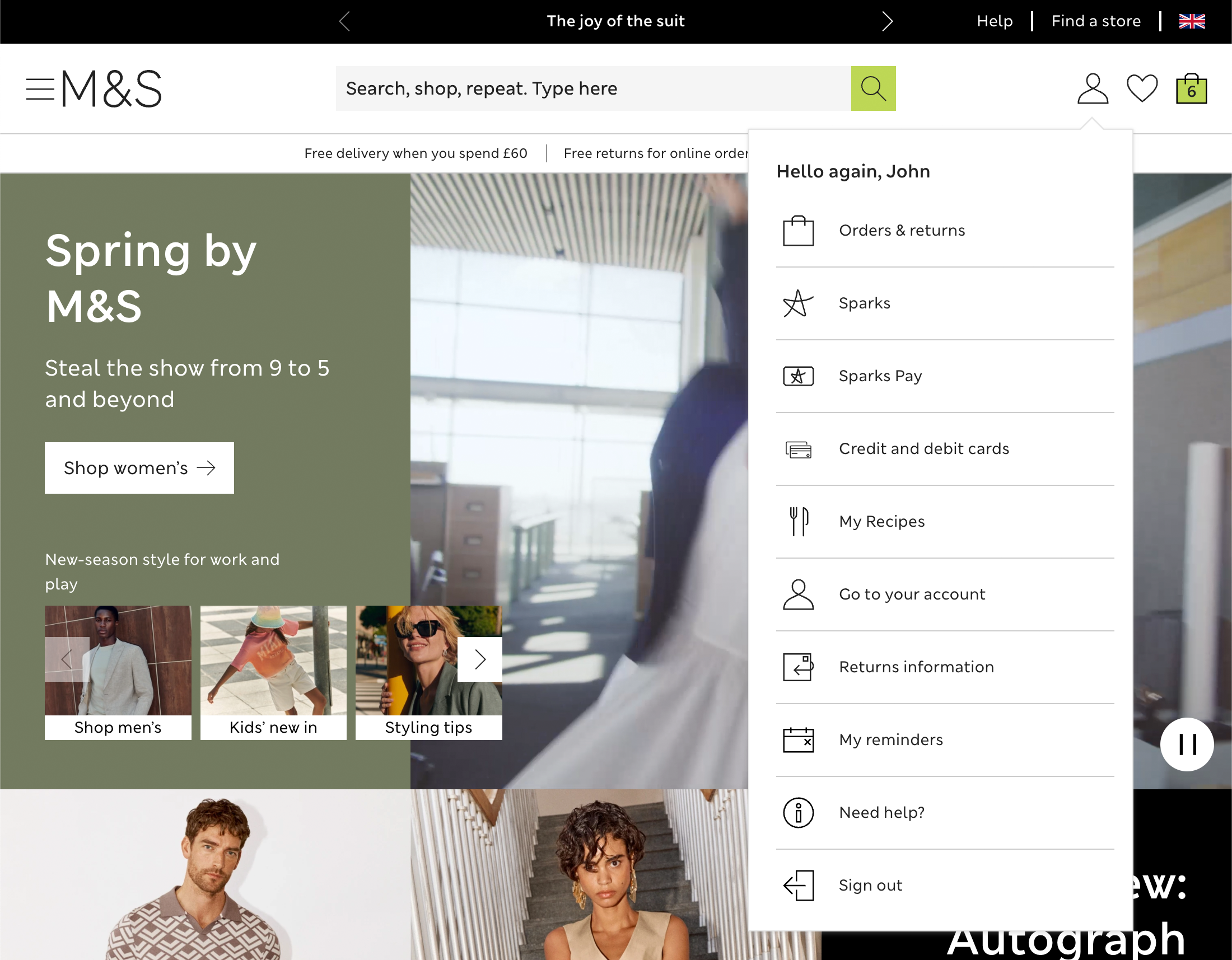Pause the hero video playback

1187,744
